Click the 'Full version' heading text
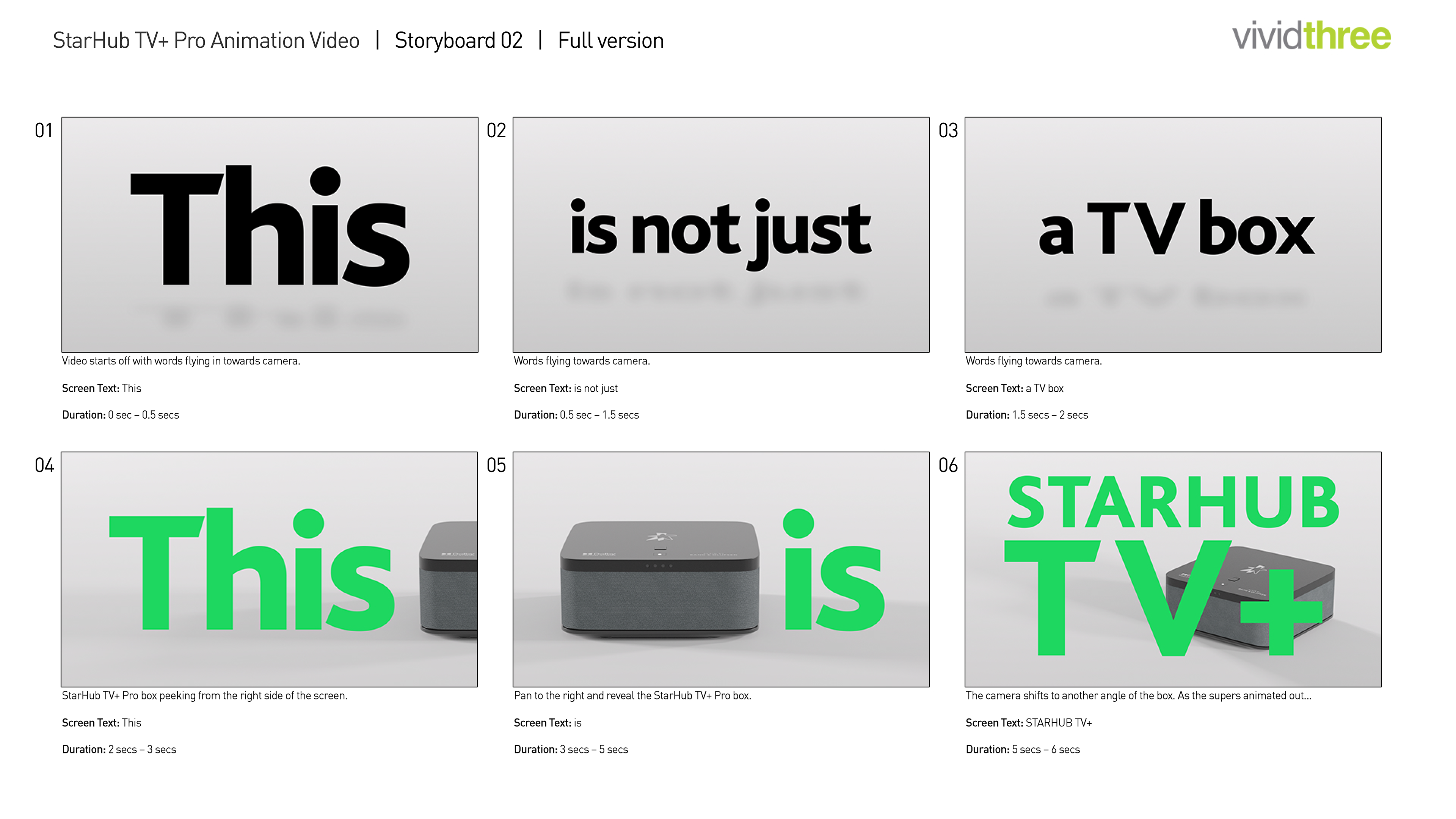The width and height of the screenshot is (1456, 819). click(x=610, y=41)
